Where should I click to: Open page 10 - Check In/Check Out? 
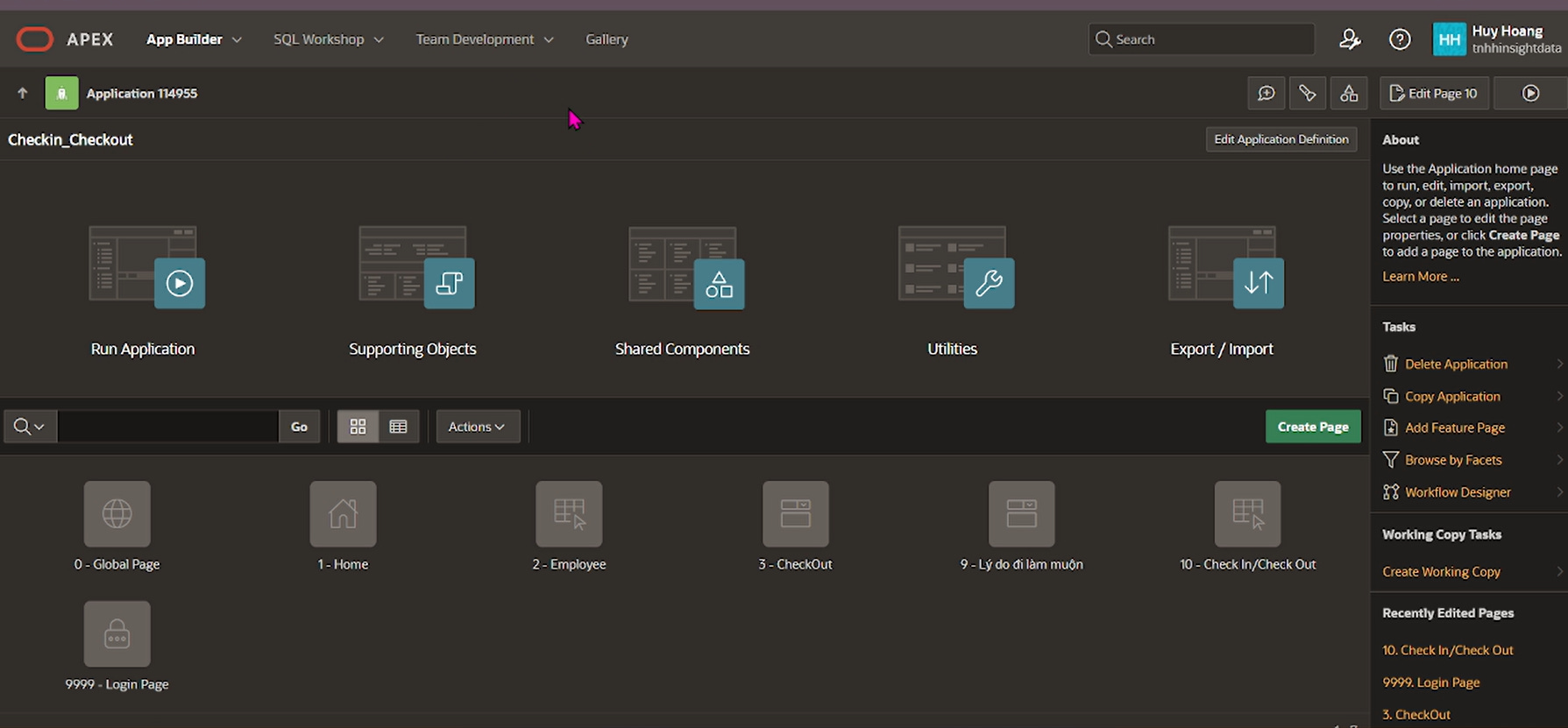[1248, 513]
